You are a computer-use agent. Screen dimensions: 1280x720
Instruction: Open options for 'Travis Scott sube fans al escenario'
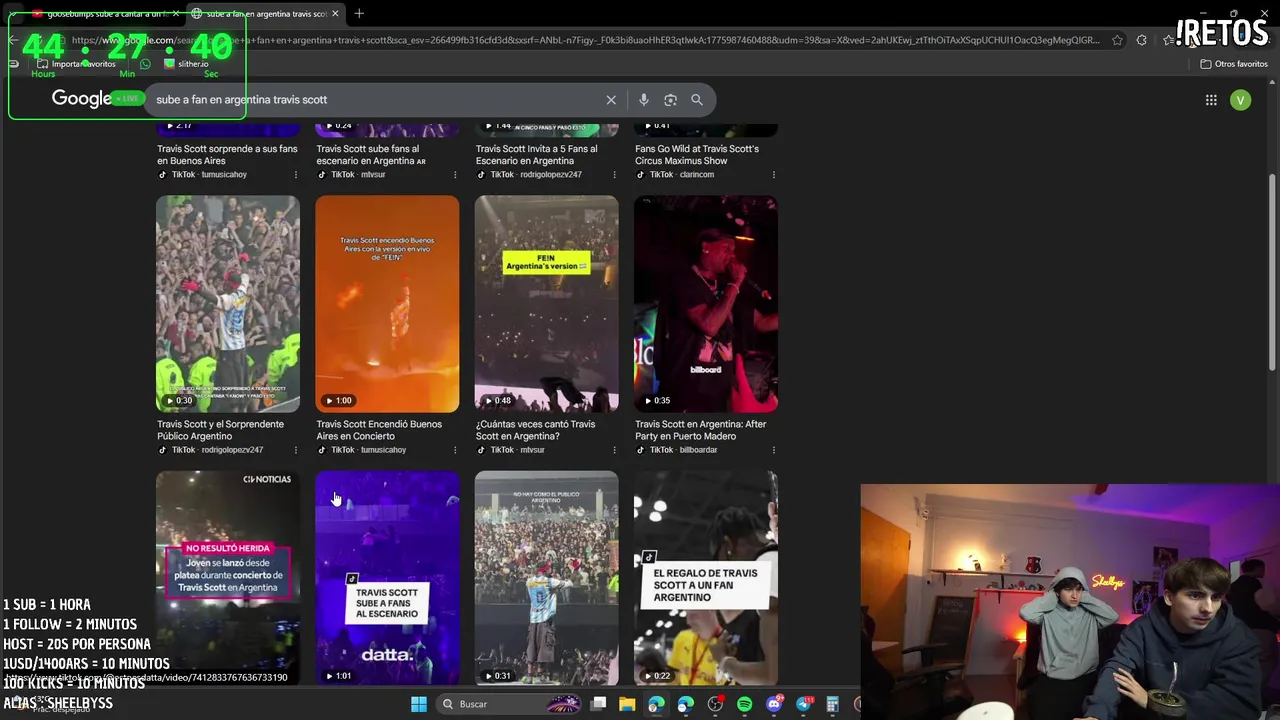click(455, 174)
